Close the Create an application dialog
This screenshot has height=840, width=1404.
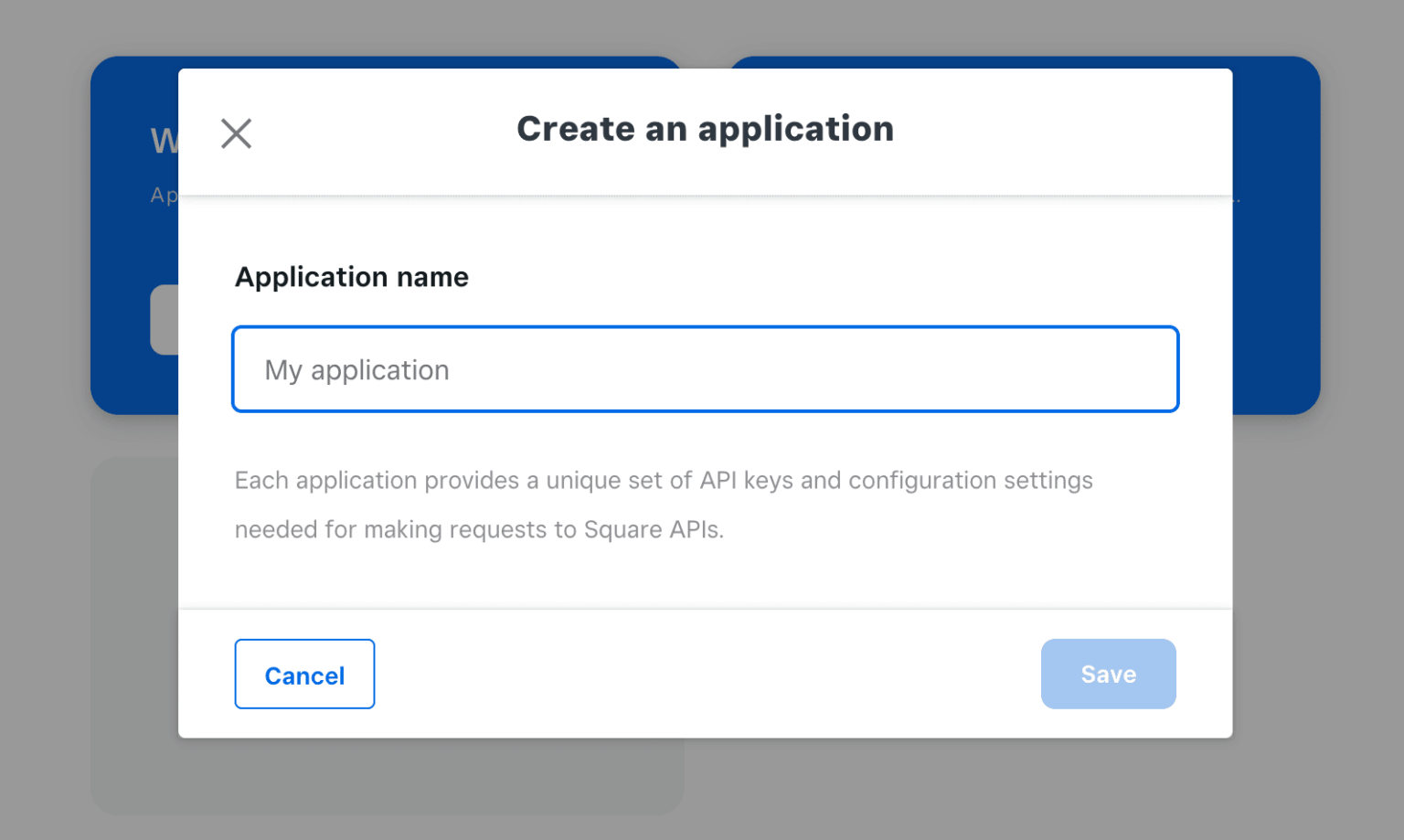(x=236, y=133)
